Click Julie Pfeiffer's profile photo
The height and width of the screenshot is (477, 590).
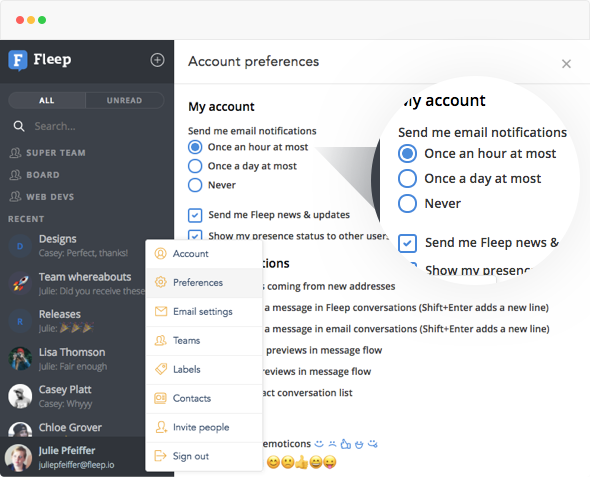coord(18,458)
